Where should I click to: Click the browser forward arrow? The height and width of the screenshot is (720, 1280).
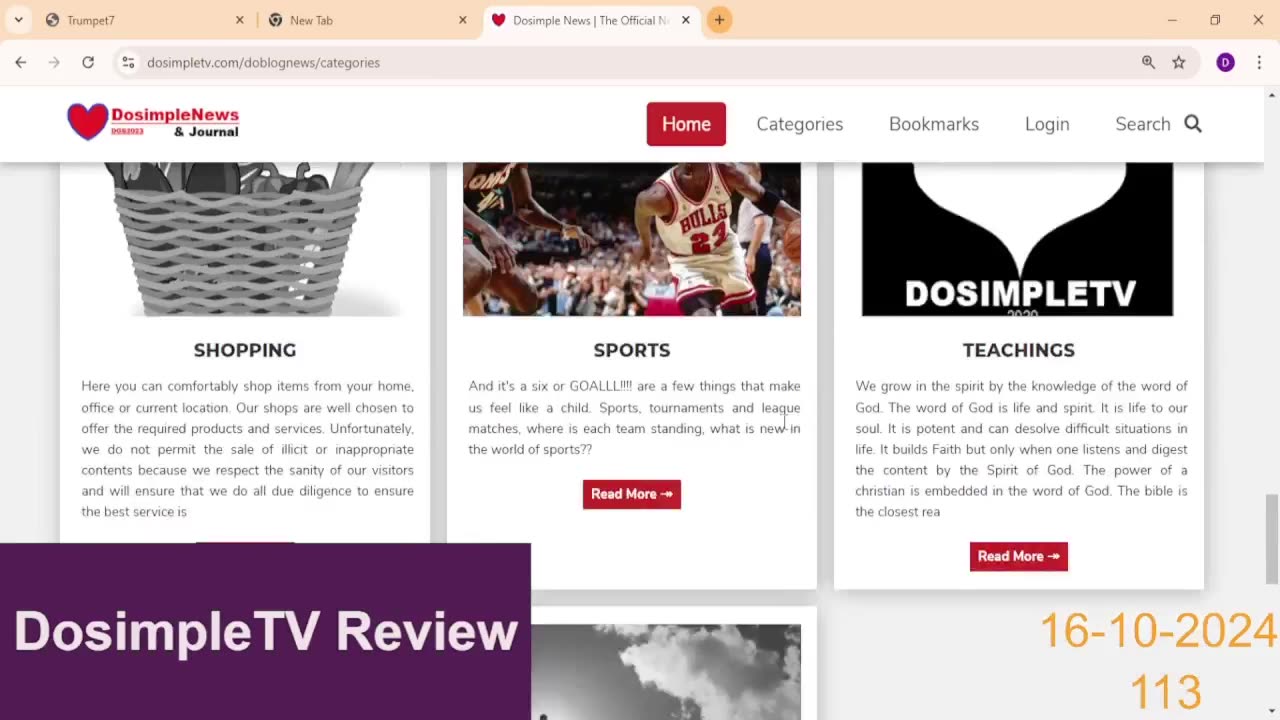tap(54, 62)
